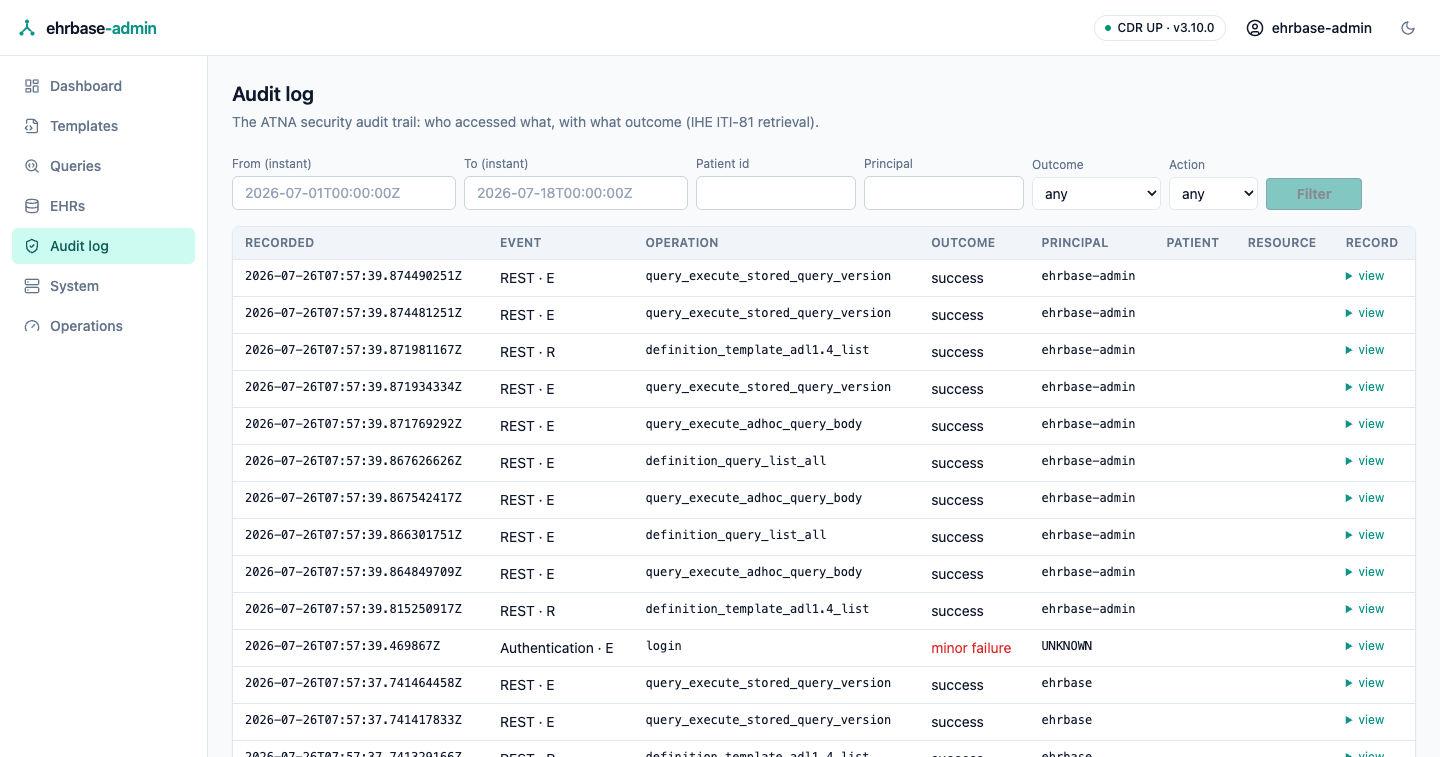Expand view for the 39.864849709Z record
The image size is (1440, 757).
[1365, 572]
